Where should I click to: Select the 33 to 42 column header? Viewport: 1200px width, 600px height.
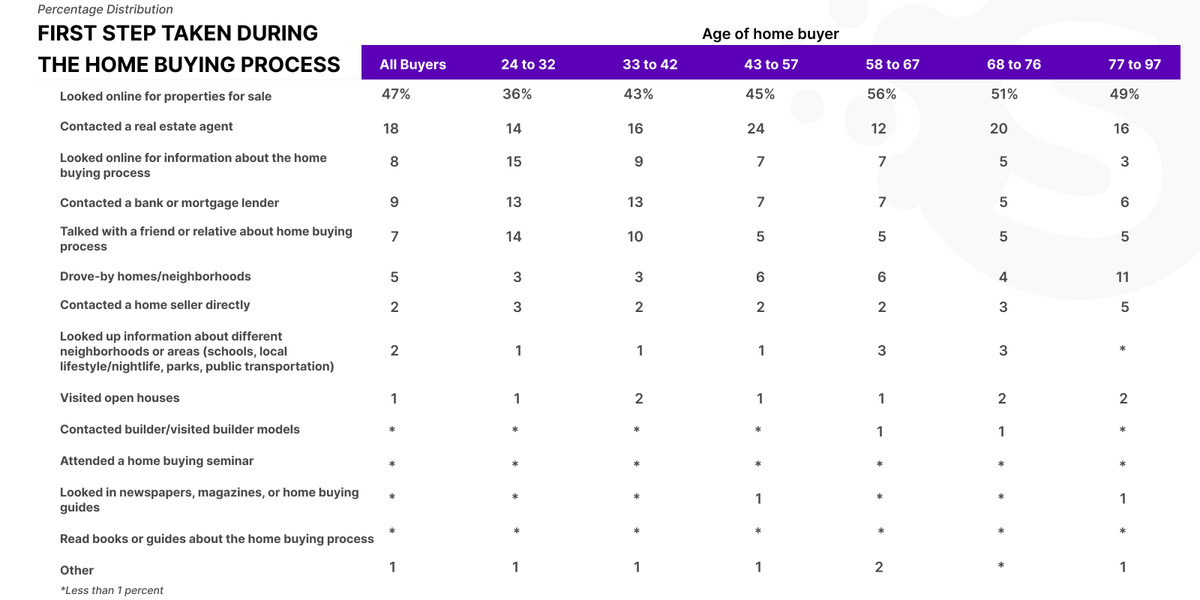point(650,64)
